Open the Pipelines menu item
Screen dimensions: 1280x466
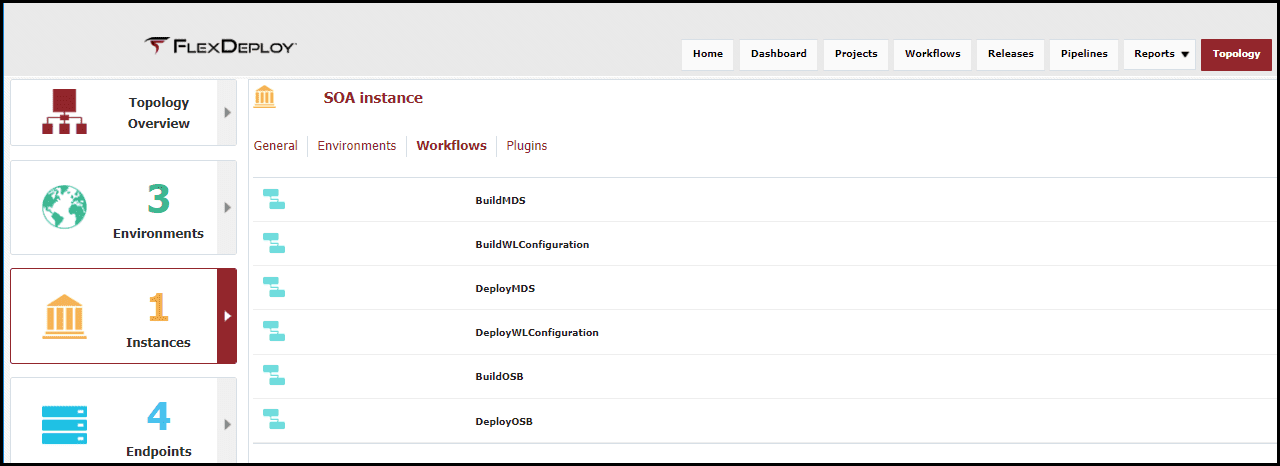(x=1084, y=54)
